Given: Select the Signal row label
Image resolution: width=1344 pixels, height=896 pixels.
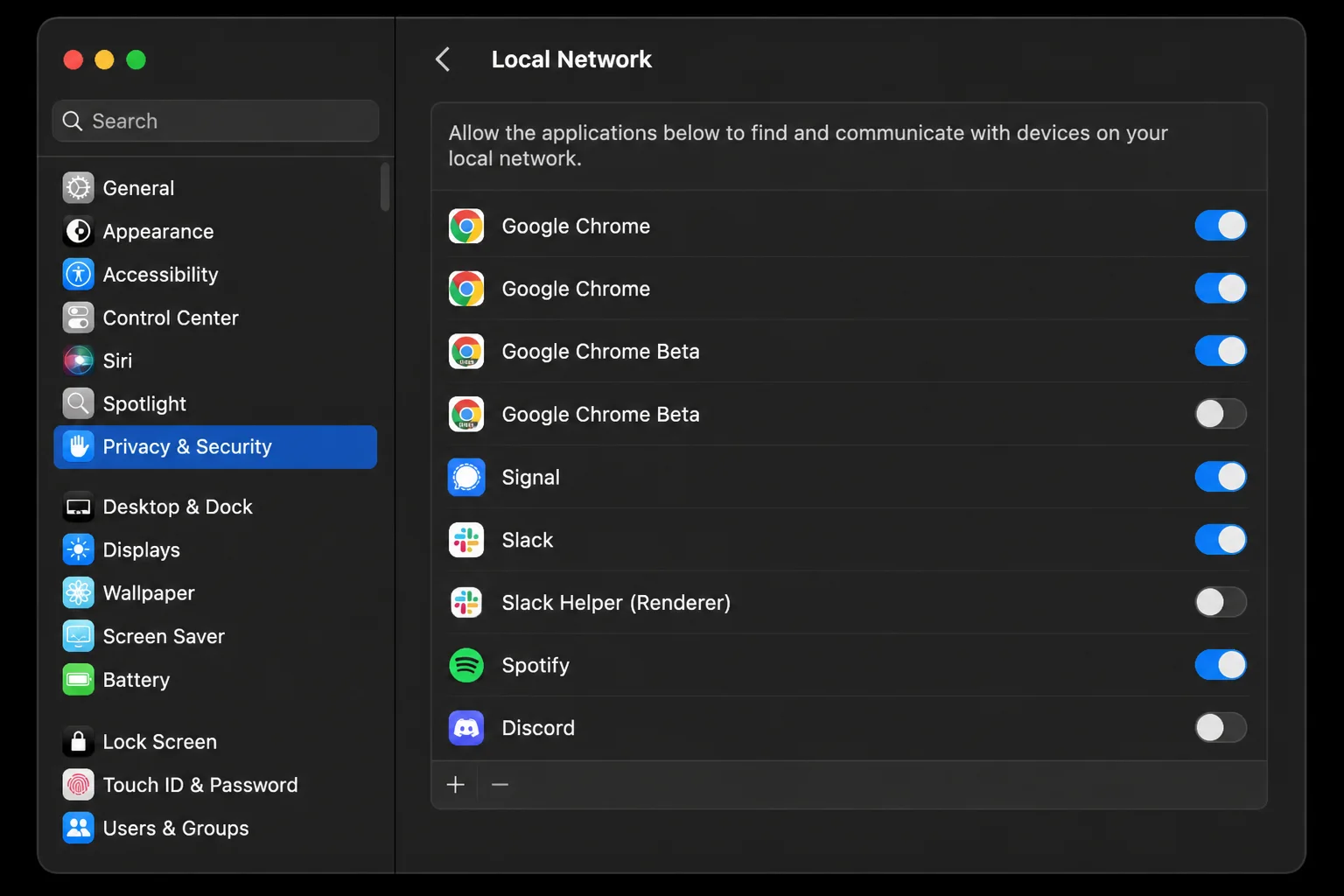Looking at the screenshot, I should point(531,478).
